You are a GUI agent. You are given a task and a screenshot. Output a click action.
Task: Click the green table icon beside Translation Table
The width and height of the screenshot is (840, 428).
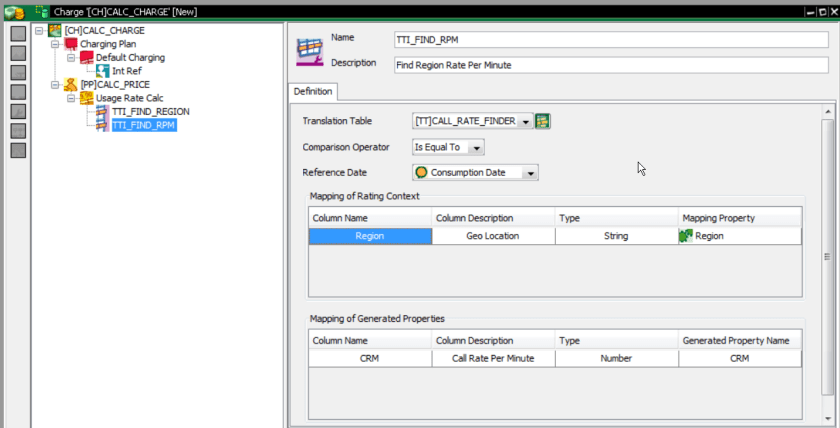coord(543,121)
